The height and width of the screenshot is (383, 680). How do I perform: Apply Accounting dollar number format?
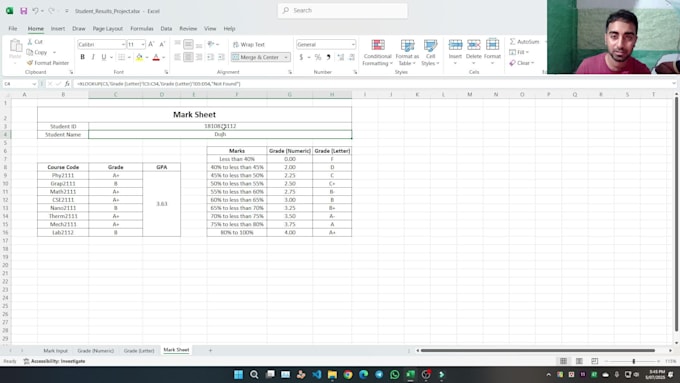click(x=301, y=57)
